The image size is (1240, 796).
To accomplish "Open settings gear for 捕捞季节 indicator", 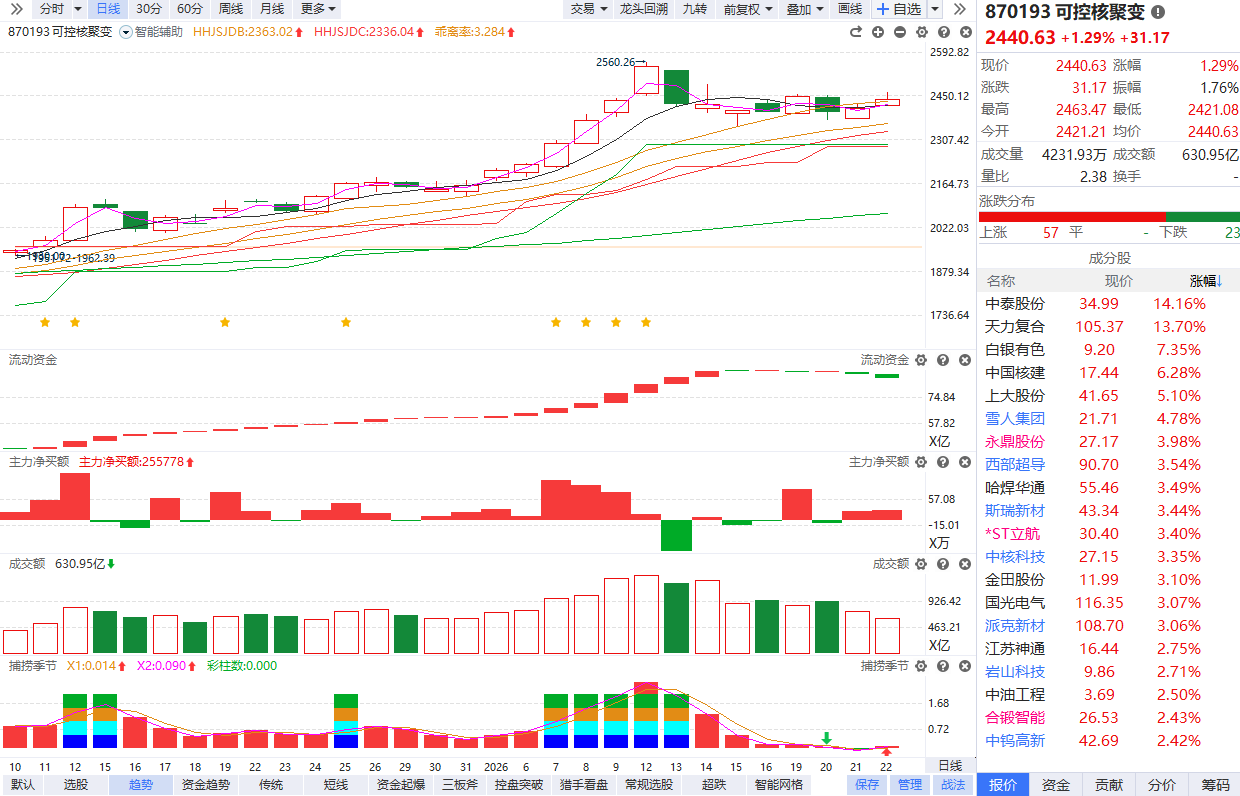I will pos(921,666).
